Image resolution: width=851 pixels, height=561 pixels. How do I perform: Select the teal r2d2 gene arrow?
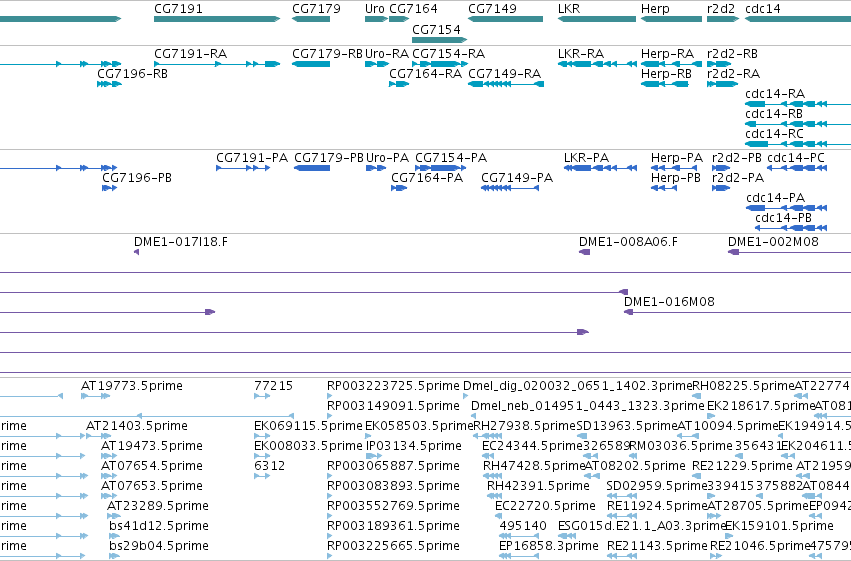722,19
